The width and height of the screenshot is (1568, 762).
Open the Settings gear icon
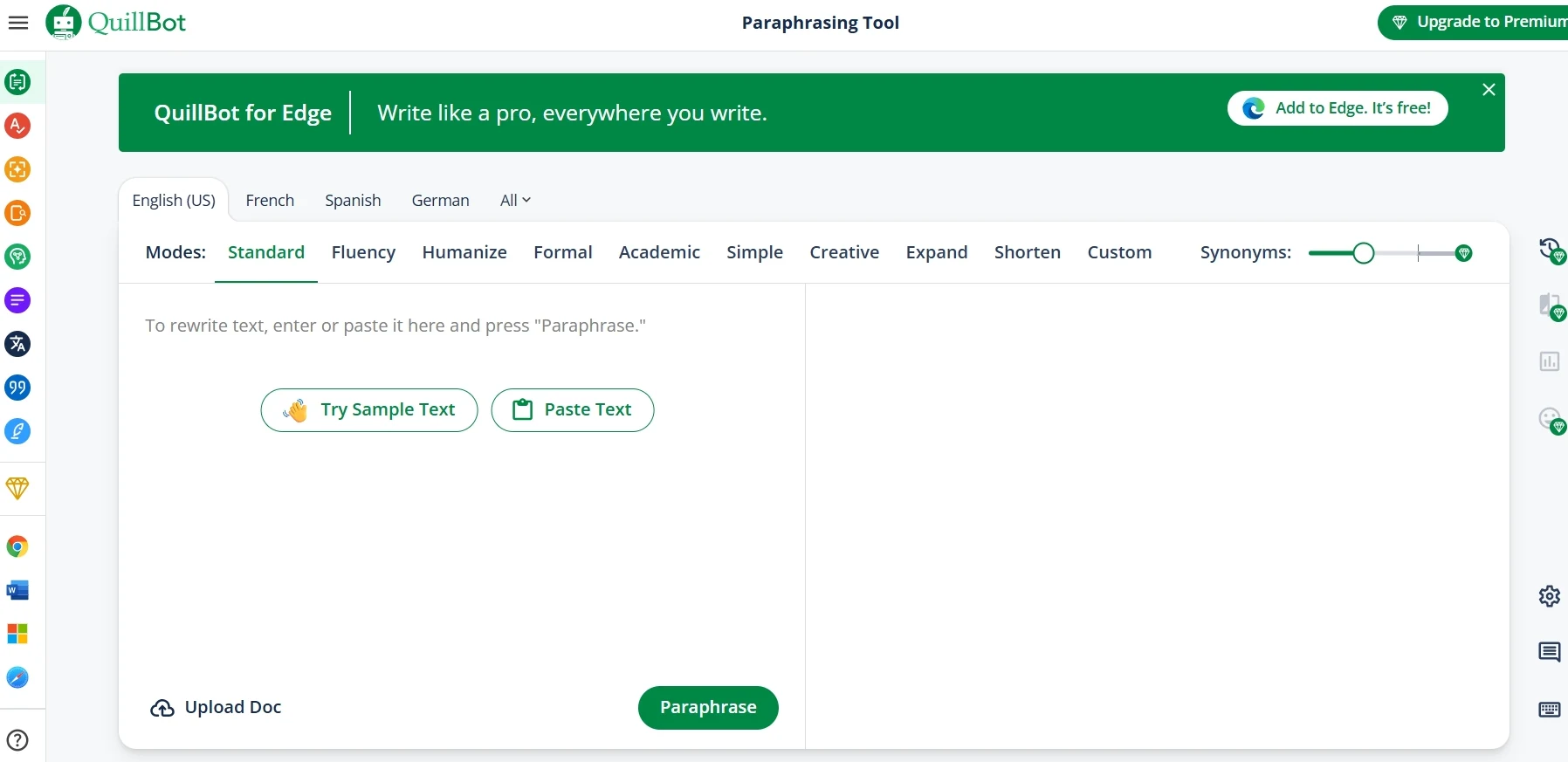pyautogui.click(x=1550, y=596)
